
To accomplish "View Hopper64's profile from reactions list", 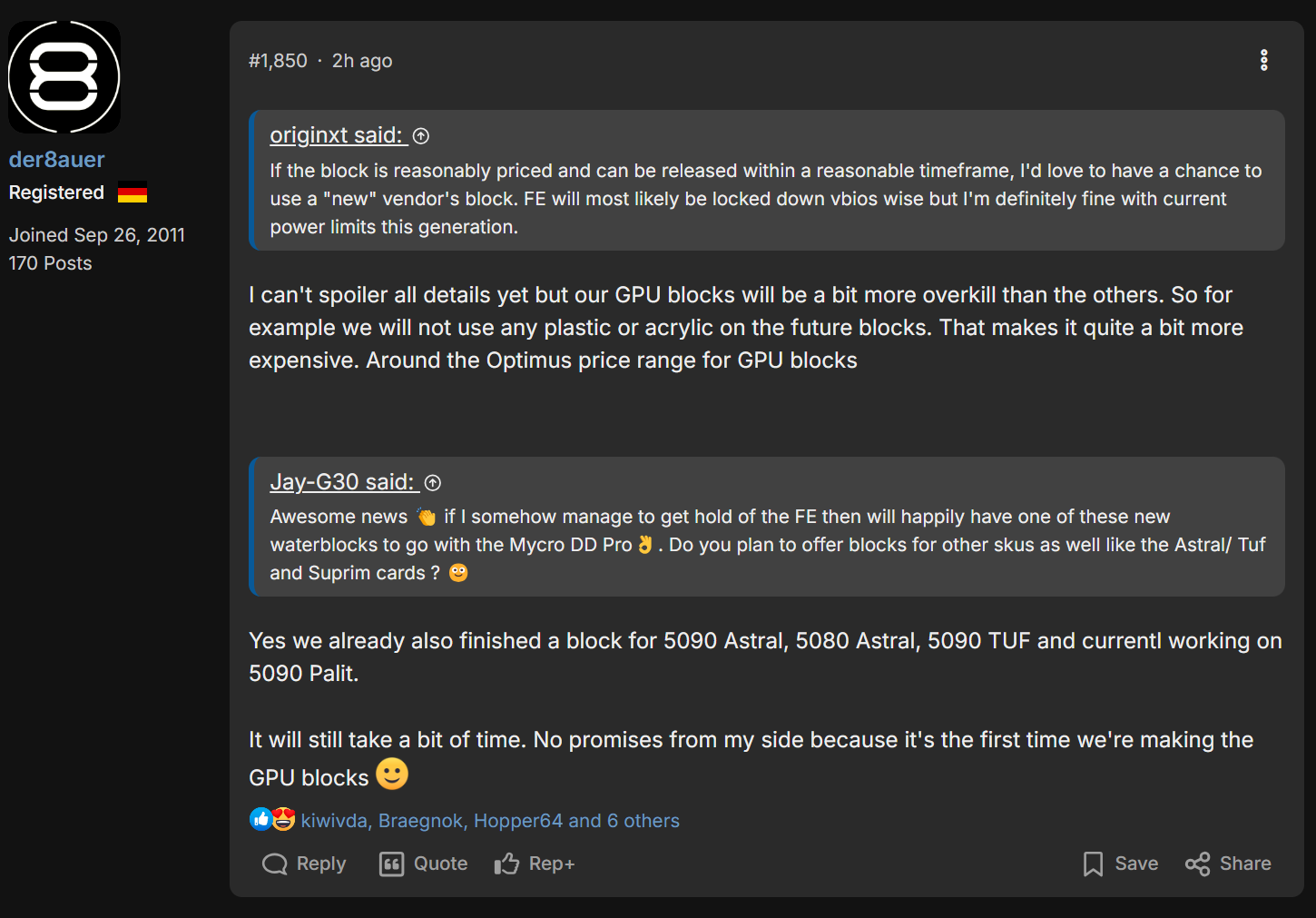I will coord(518,821).
